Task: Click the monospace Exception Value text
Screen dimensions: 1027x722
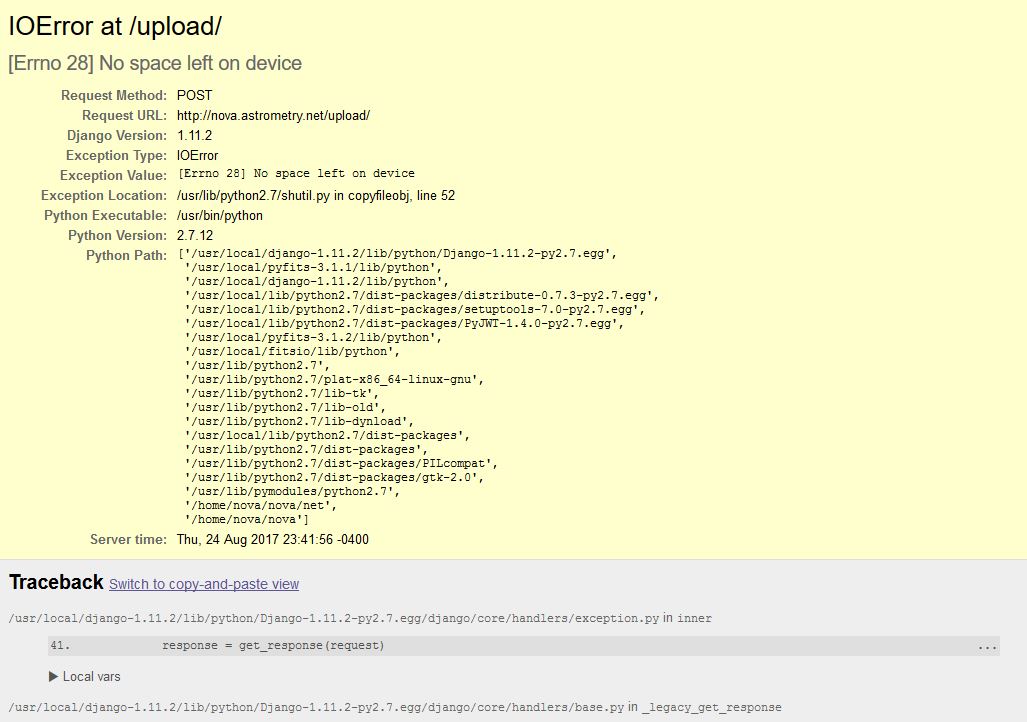Action: click(x=296, y=173)
